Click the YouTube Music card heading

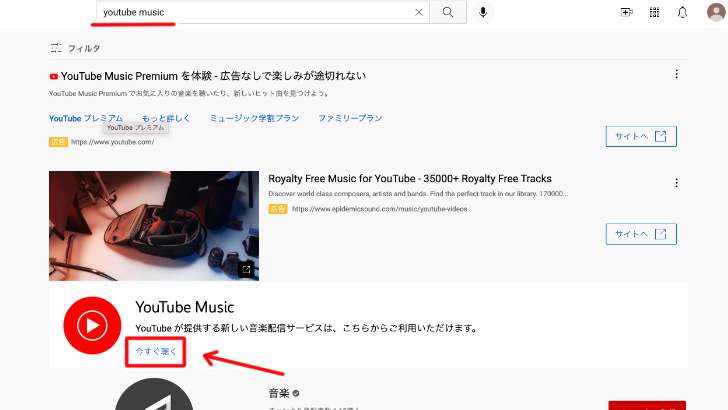185,307
